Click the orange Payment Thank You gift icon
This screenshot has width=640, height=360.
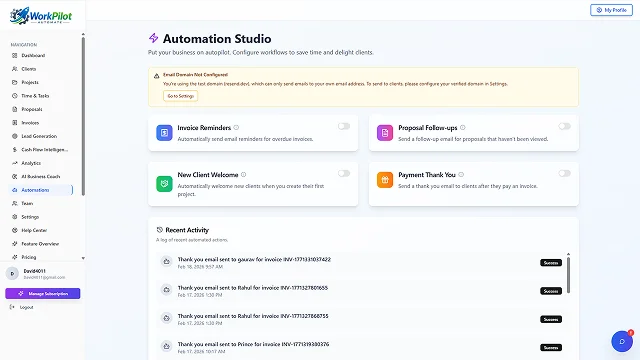(x=385, y=180)
